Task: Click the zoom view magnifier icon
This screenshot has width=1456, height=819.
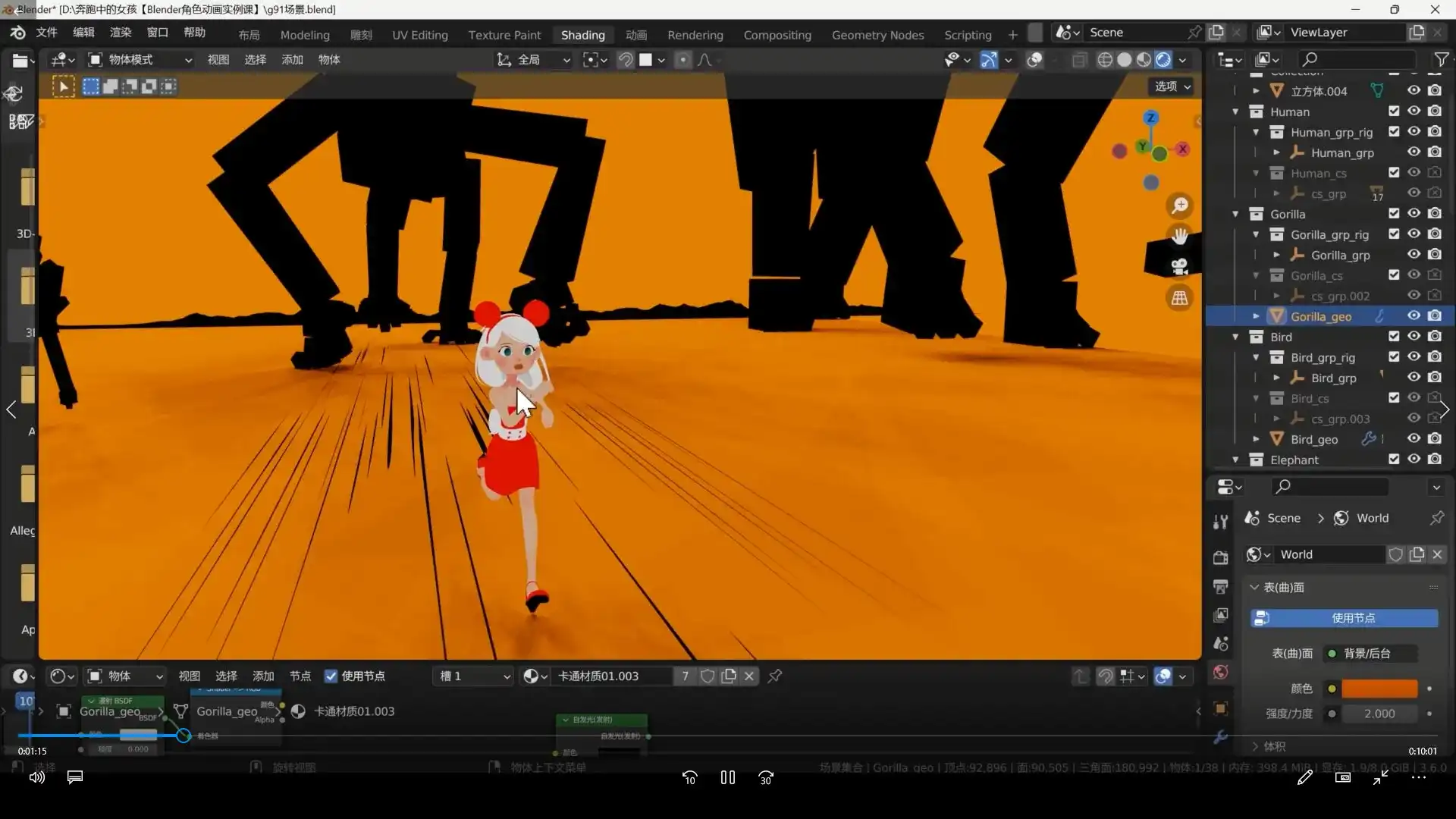Action: (1179, 206)
